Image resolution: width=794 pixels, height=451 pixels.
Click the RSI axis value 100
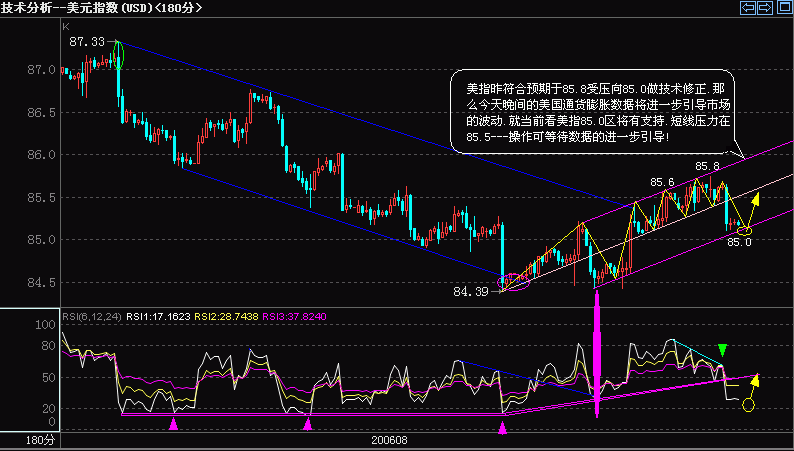tap(45, 324)
